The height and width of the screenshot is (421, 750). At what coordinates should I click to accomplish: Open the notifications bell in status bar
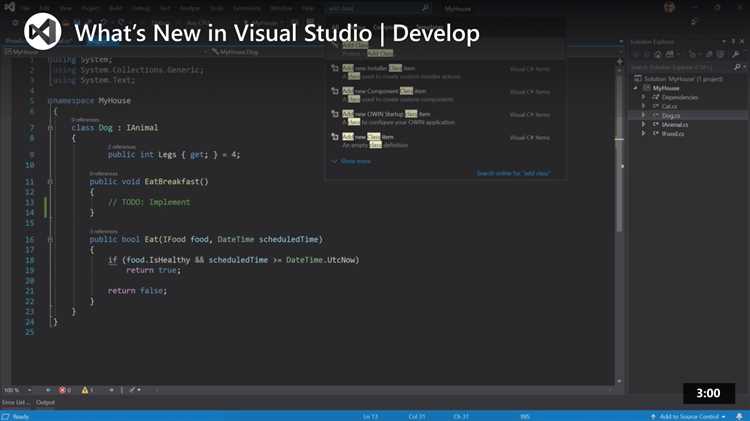pyautogui.click(x=739, y=417)
